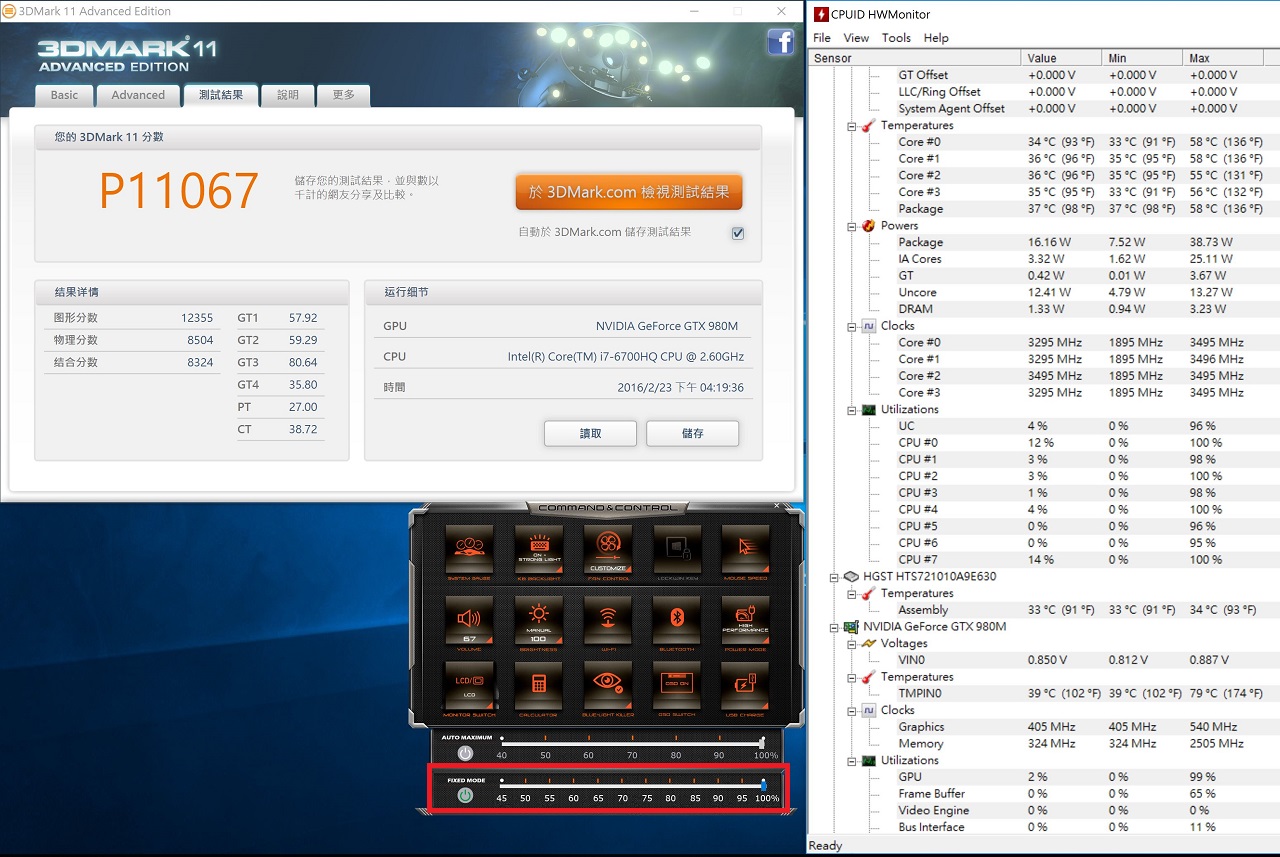Open the View menu in HWMonitor

[856, 38]
